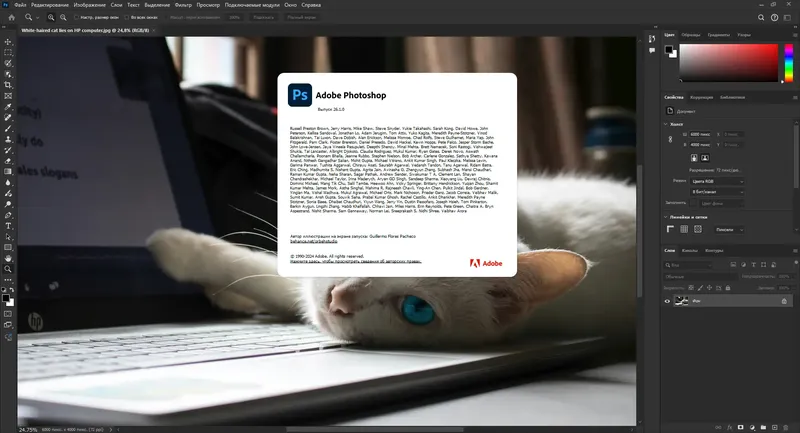
Task: Open the Search icon at top right
Action: point(761,17)
